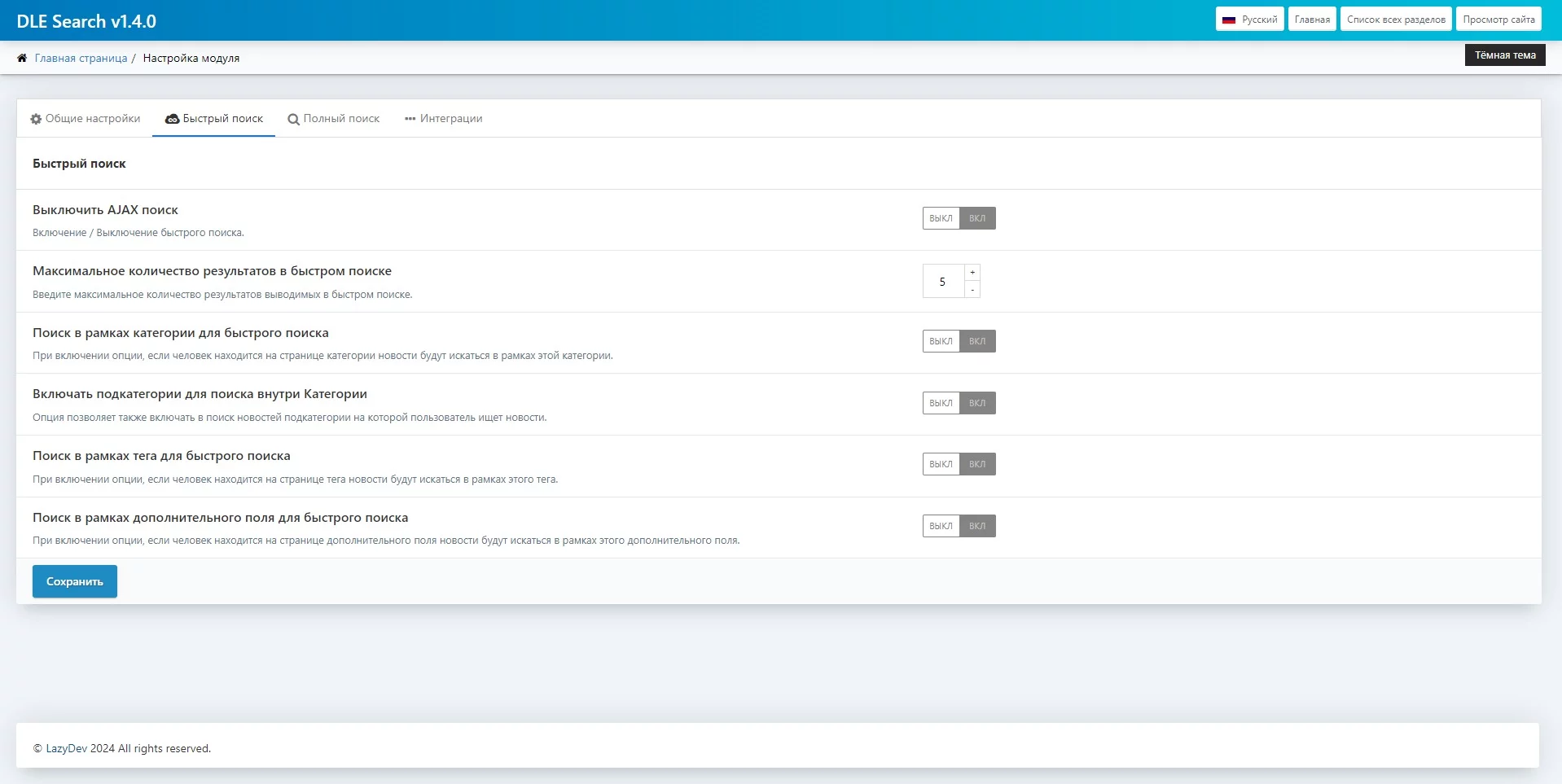Viewport: 1562px width, 784px height.
Task: Open the Русский language selector
Action: 1249,20
